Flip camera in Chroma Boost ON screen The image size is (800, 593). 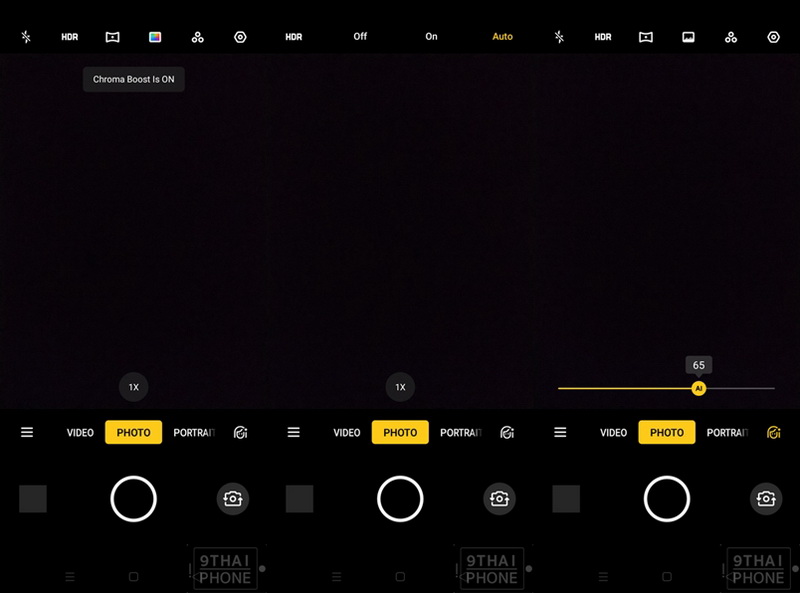[x=233, y=499]
